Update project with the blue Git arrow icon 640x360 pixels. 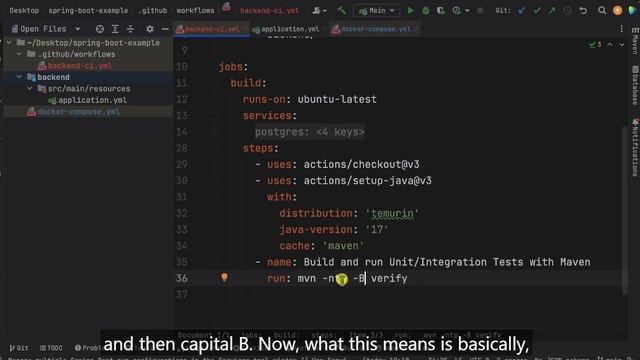[x=521, y=11]
